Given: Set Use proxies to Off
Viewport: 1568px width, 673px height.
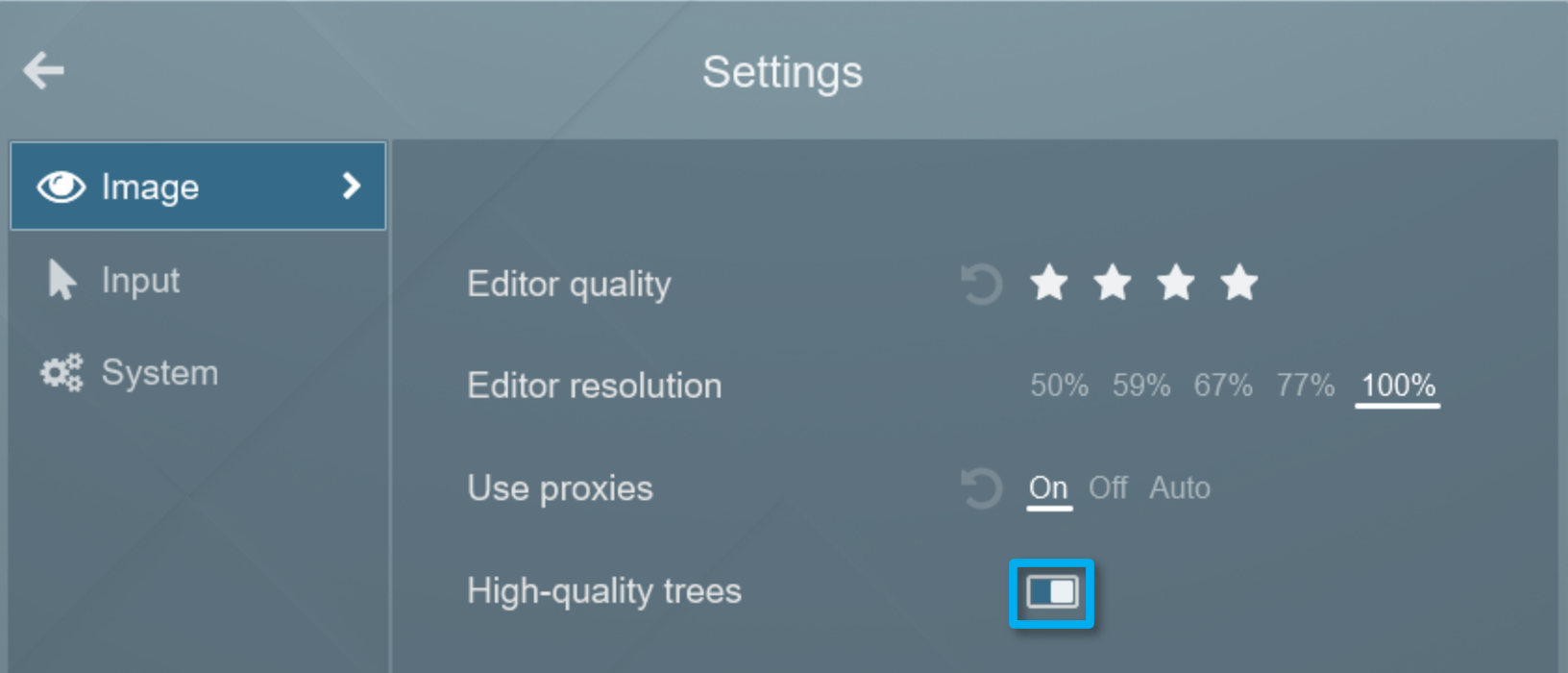Looking at the screenshot, I should 1107,487.
